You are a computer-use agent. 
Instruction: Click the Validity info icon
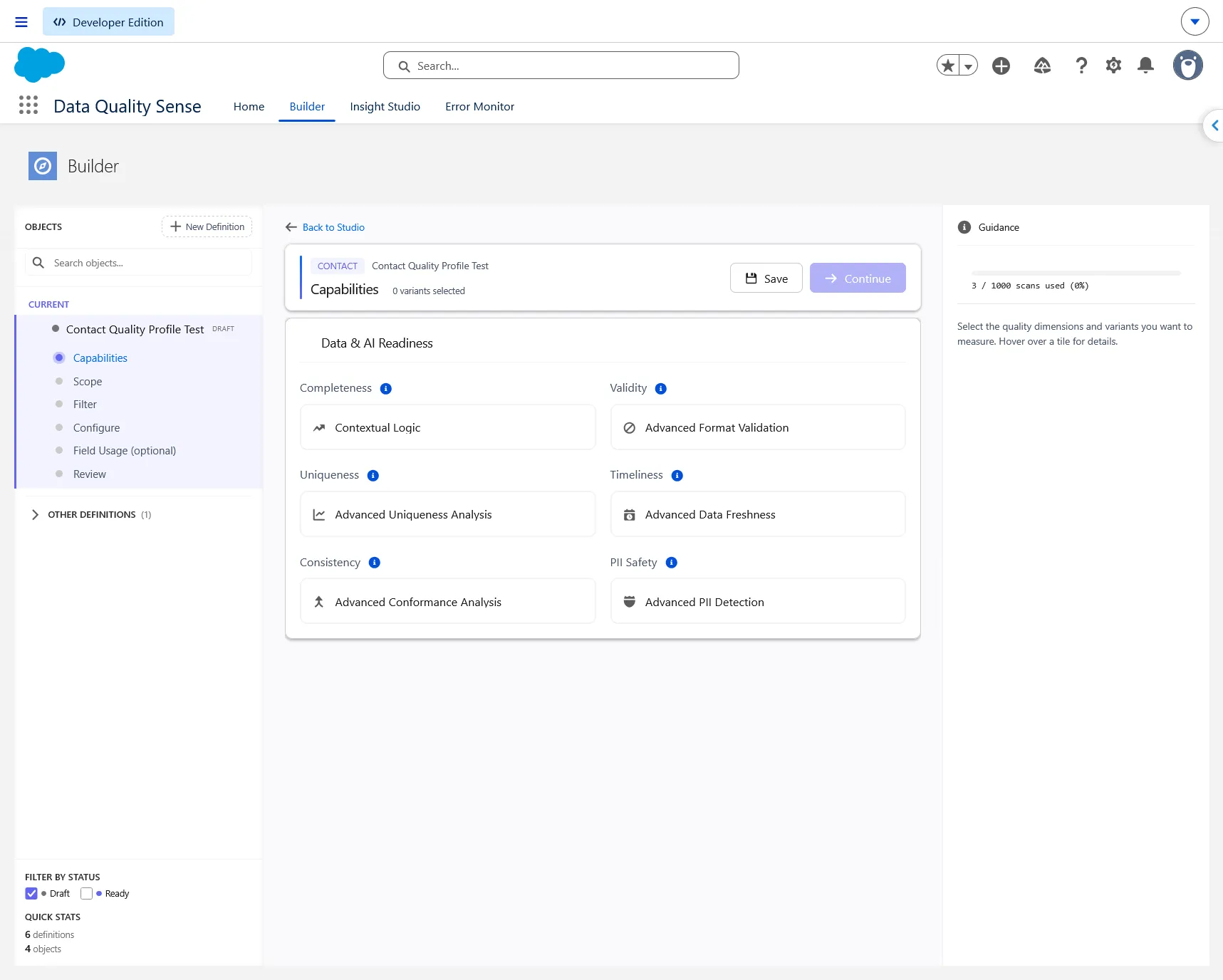[x=661, y=389]
